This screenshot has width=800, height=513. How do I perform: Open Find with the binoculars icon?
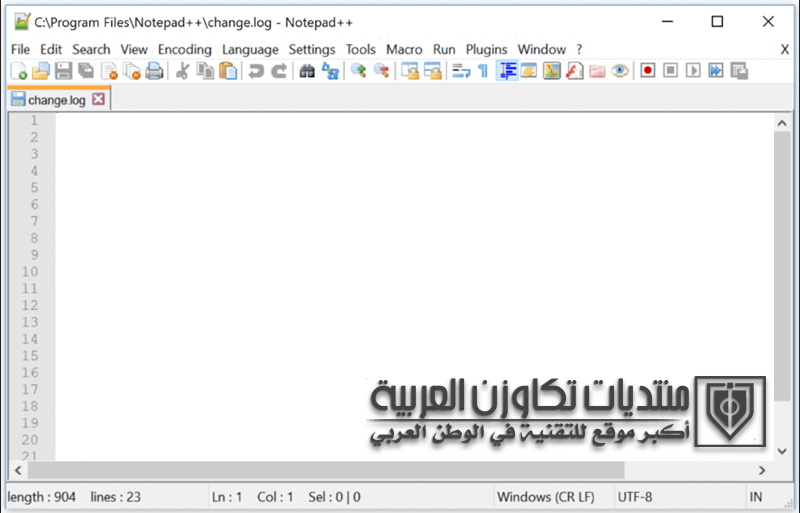307,71
